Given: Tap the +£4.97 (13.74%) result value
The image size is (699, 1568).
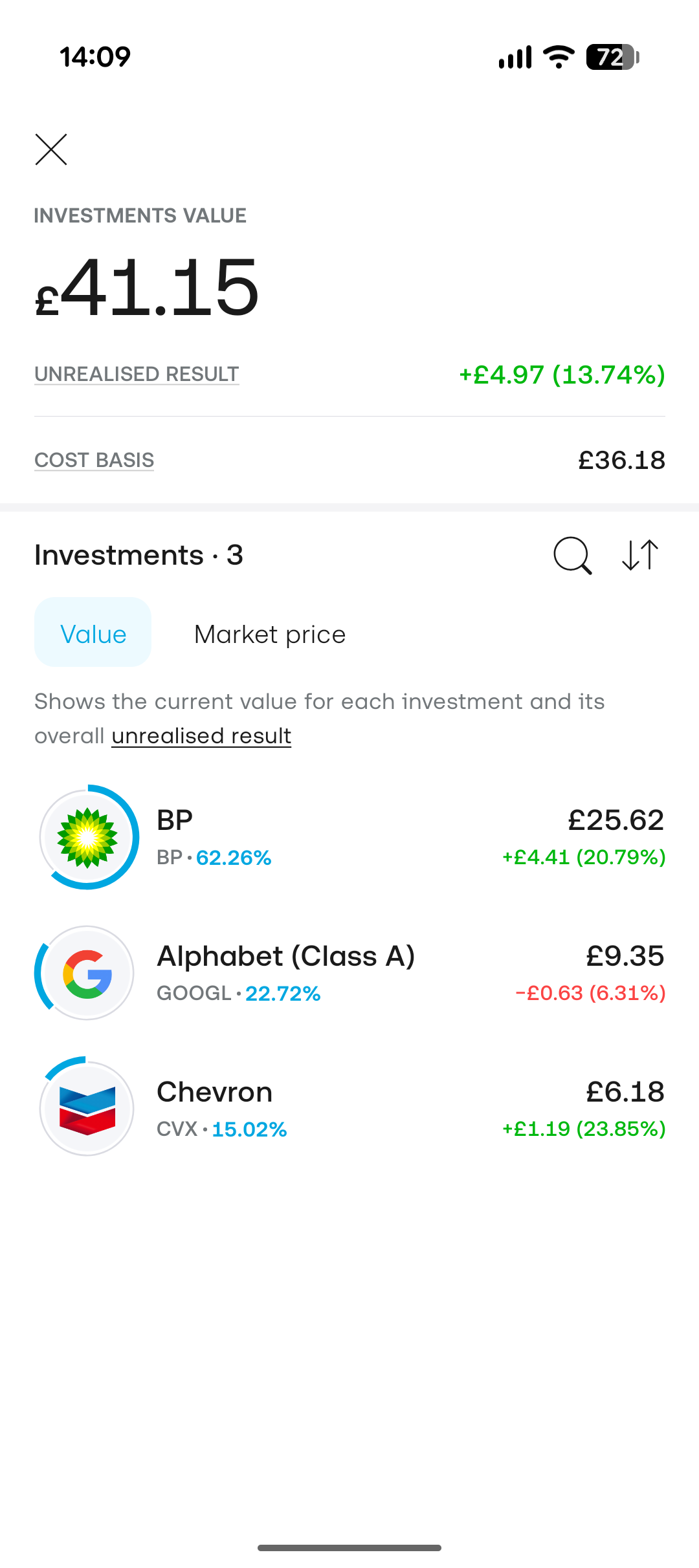Looking at the screenshot, I should pos(562,375).
